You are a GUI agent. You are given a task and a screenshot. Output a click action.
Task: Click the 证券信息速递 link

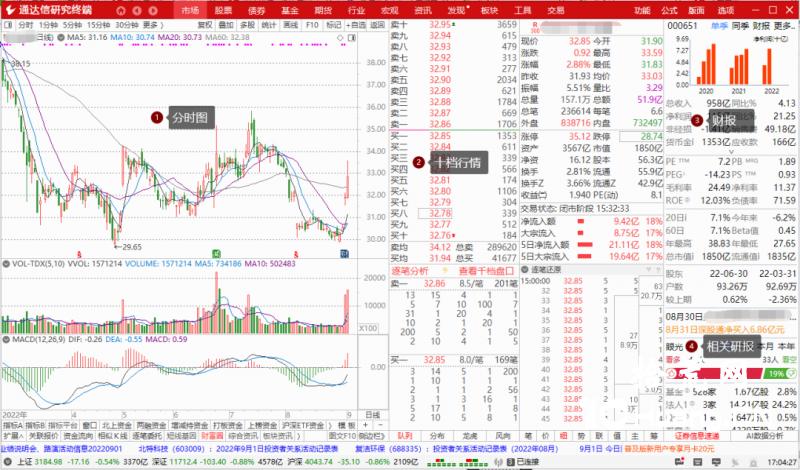click(x=697, y=436)
